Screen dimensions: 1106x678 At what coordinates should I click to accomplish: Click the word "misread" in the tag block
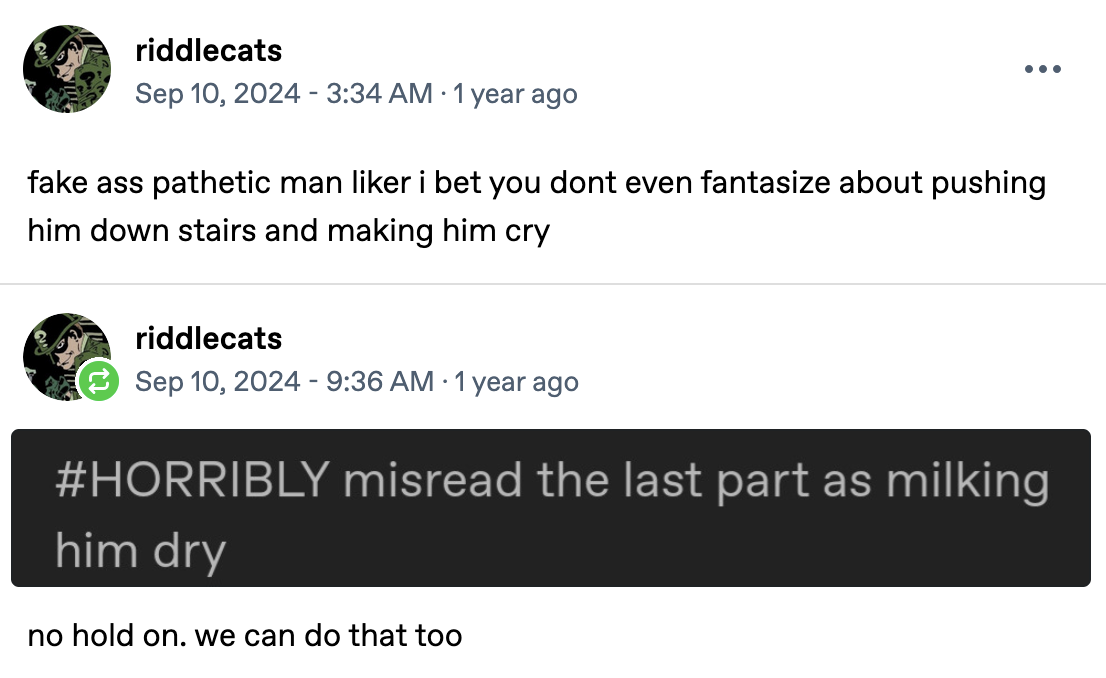(x=434, y=481)
